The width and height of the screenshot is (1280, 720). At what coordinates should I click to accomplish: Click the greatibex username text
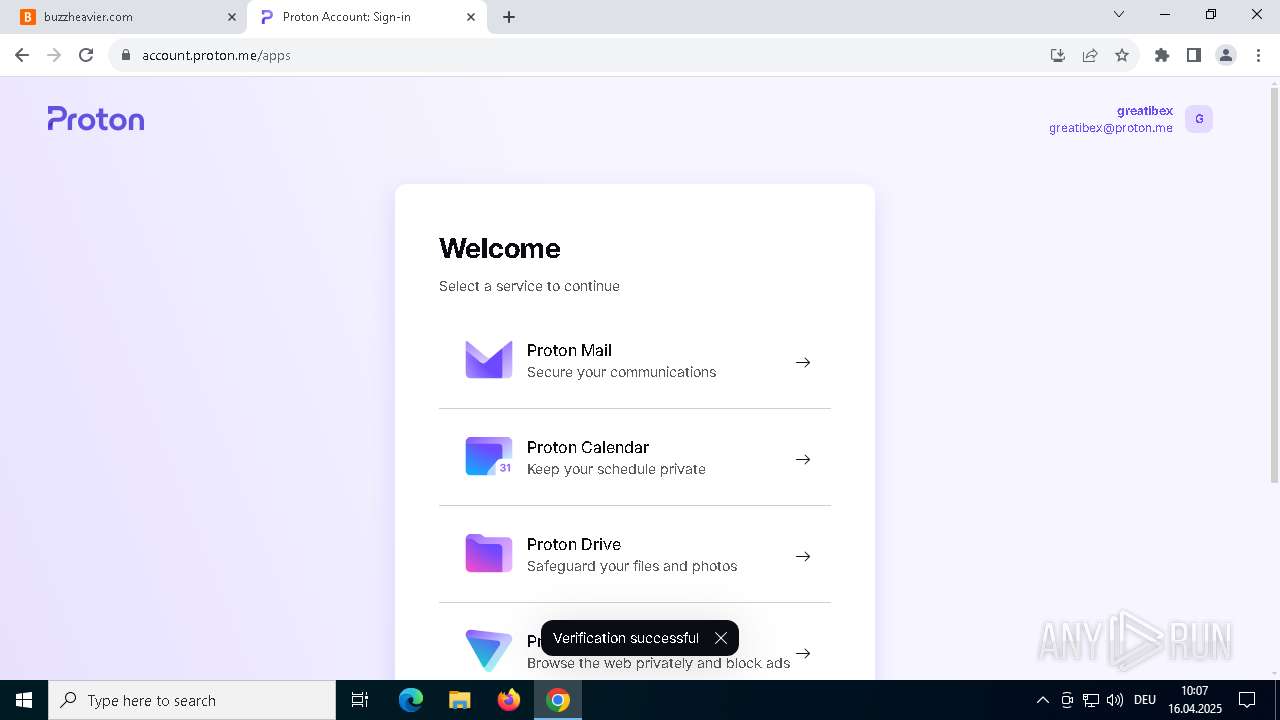pyautogui.click(x=1145, y=111)
